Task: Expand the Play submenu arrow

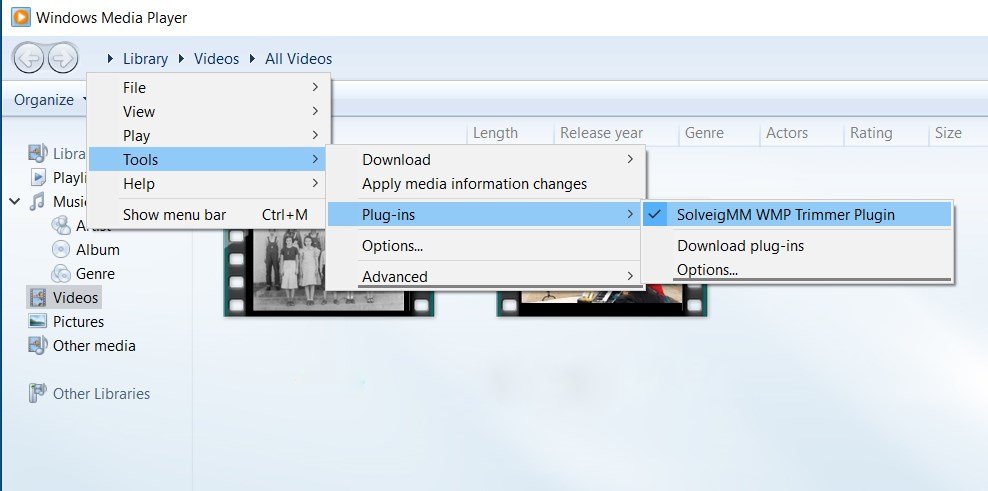Action: 315,135
